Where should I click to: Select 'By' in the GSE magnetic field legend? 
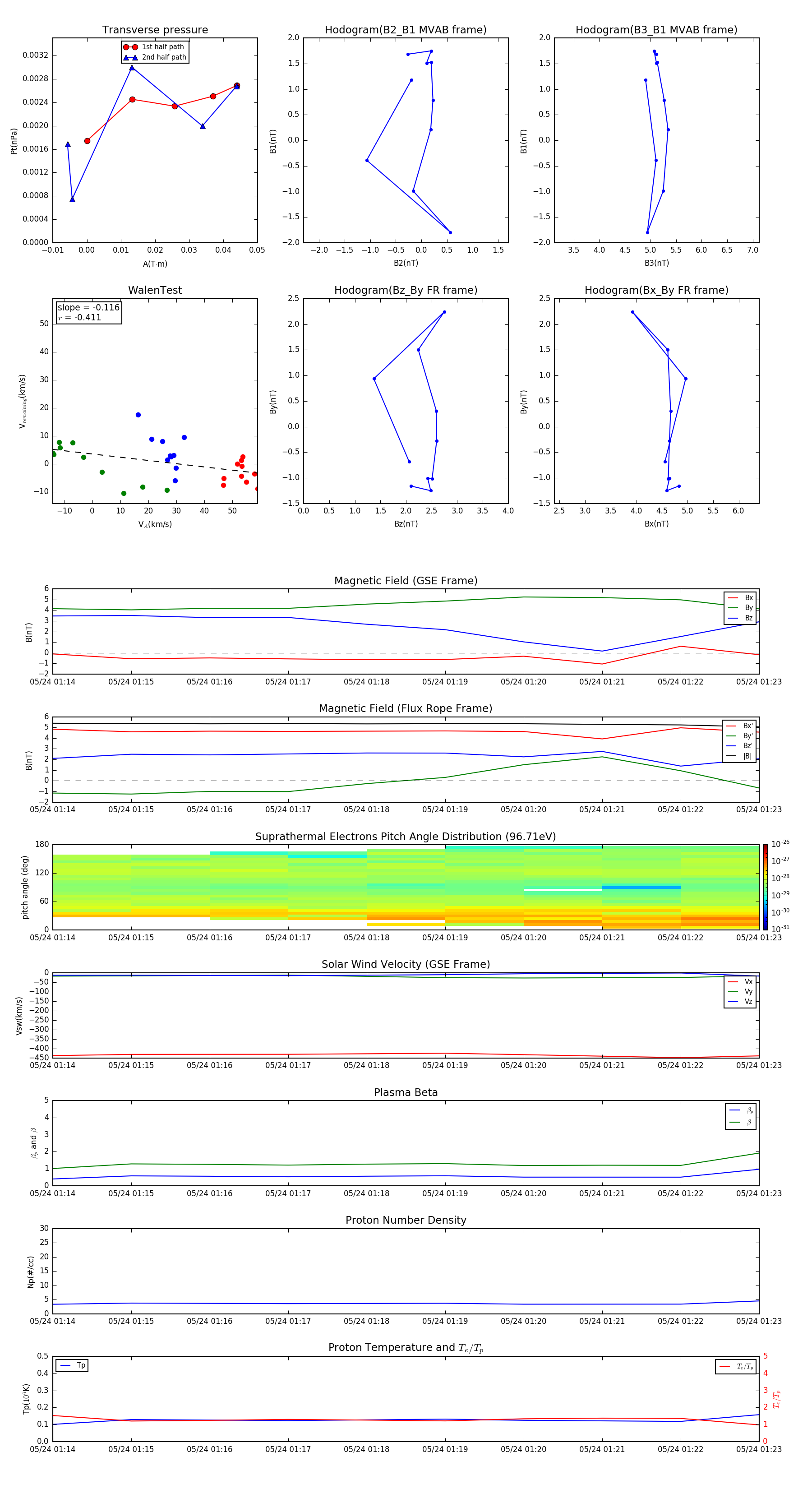740,607
